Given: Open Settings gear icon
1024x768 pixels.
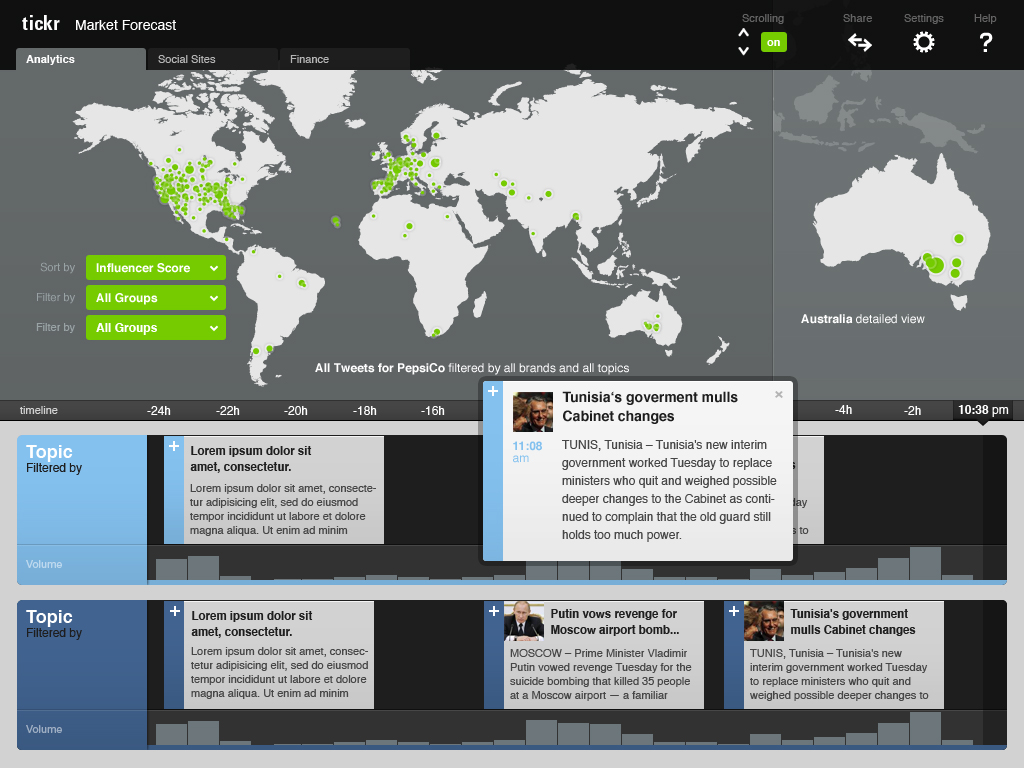Looking at the screenshot, I should [x=923, y=42].
